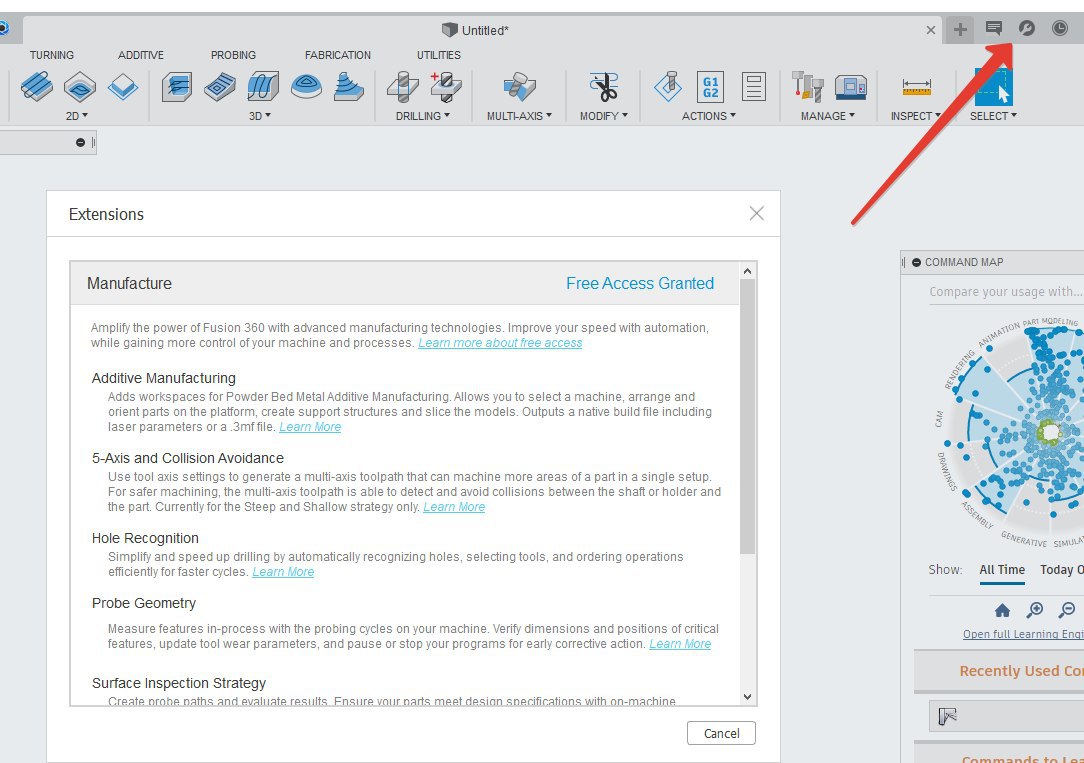Screen dimensions: 1084x763
Task: Click the Inspect measure ruler icon
Action: click(917, 87)
